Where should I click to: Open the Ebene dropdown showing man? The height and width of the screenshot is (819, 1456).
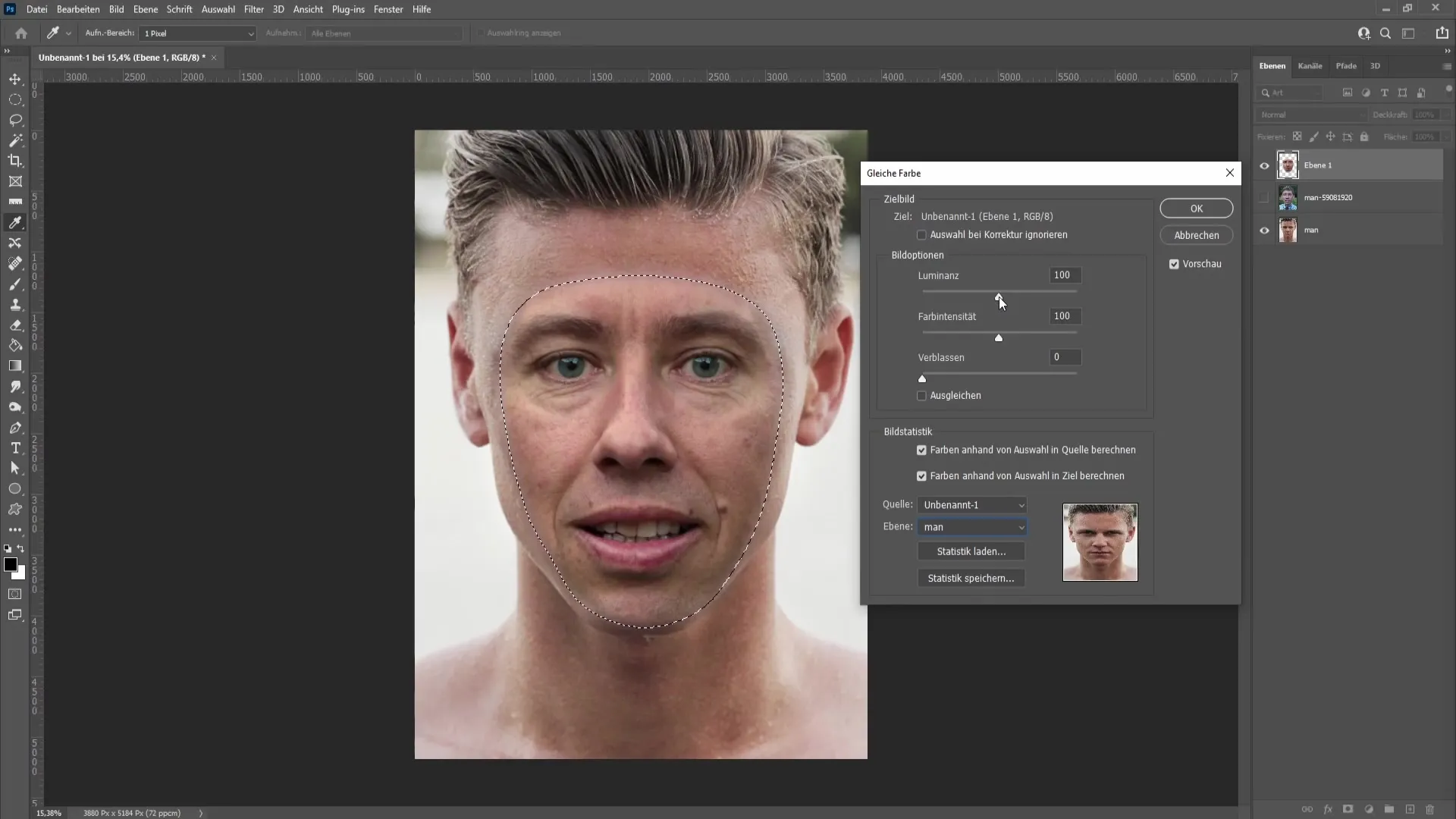tap(972, 527)
